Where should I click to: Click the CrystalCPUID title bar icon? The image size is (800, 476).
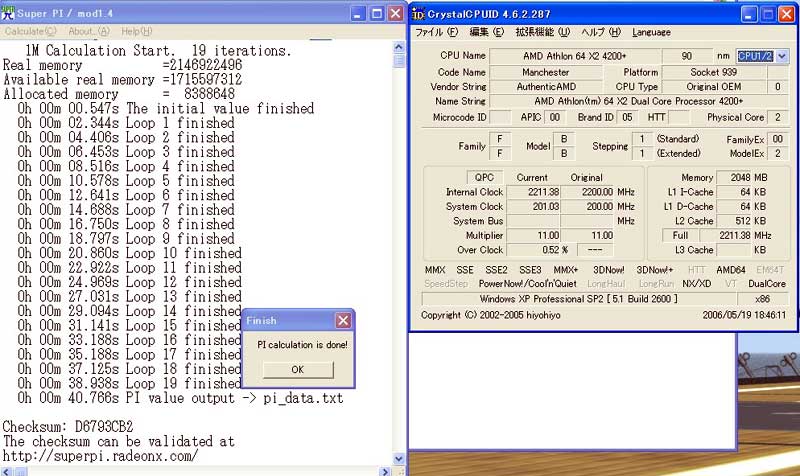tap(418, 14)
